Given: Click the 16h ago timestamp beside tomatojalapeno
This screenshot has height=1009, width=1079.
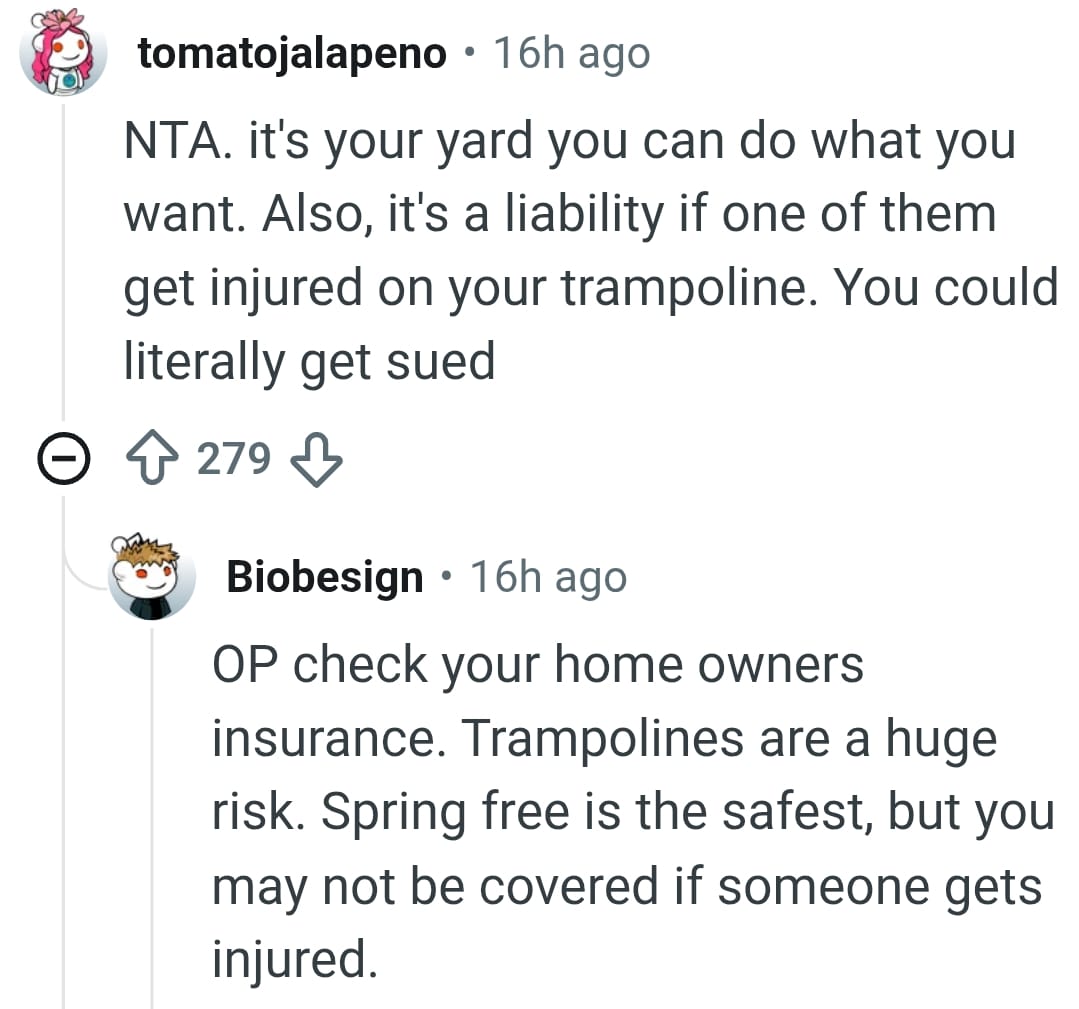Looking at the screenshot, I should coord(572,54).
